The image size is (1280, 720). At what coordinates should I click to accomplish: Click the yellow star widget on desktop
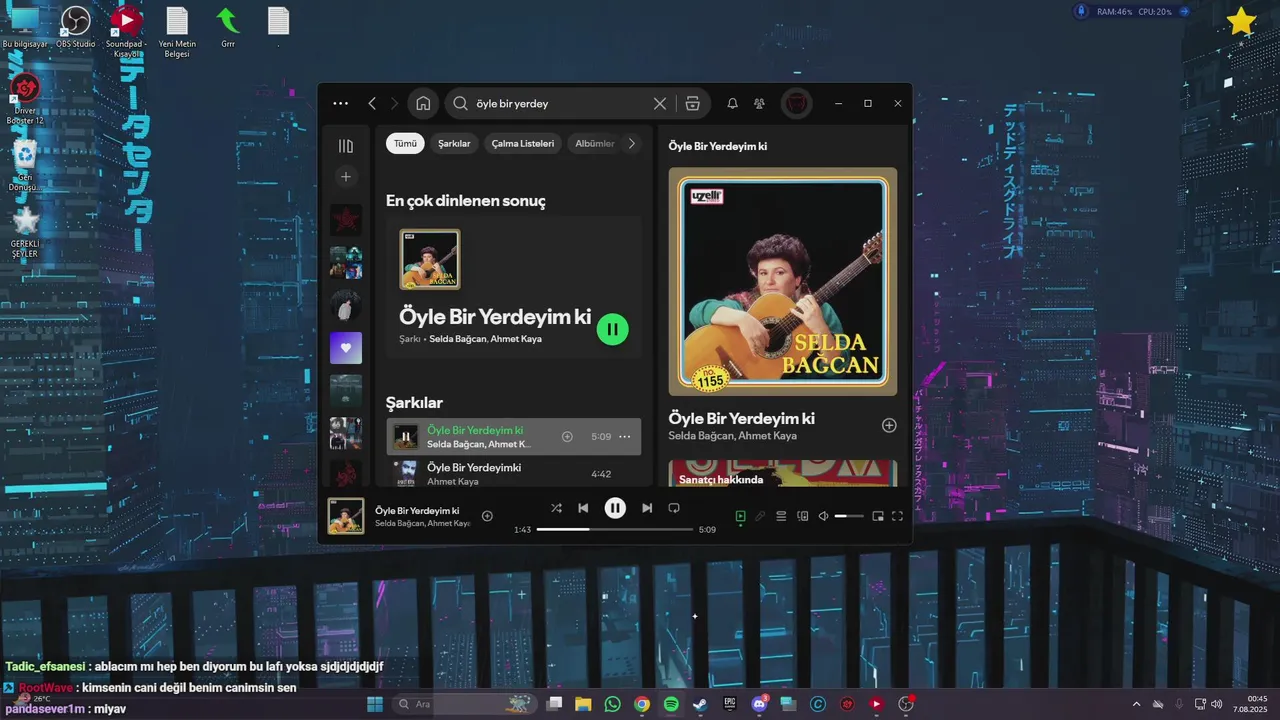[1241, 21]
